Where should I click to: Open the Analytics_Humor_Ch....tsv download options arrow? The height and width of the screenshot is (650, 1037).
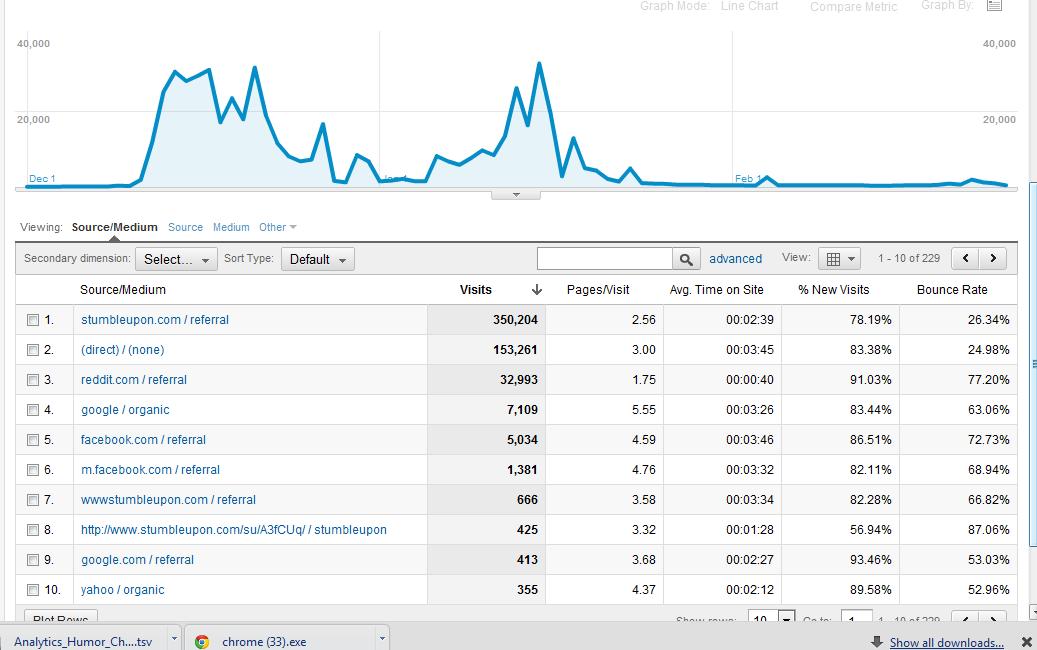pos(175,639)
